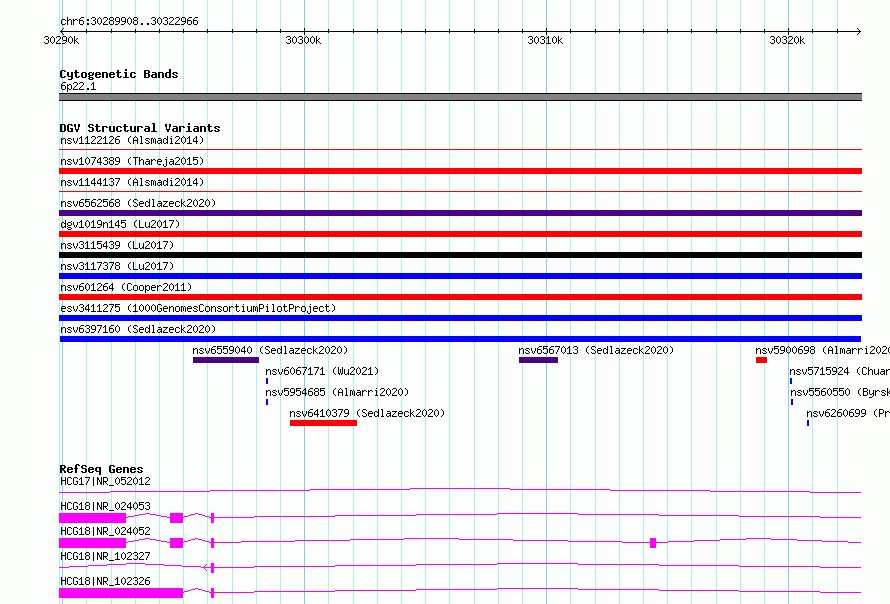Click the nsv1122126 (Alsmadi2014) variant label
The width and height of the screenshot is (890, 604).
pyautogui.click(x=132, y=140)
